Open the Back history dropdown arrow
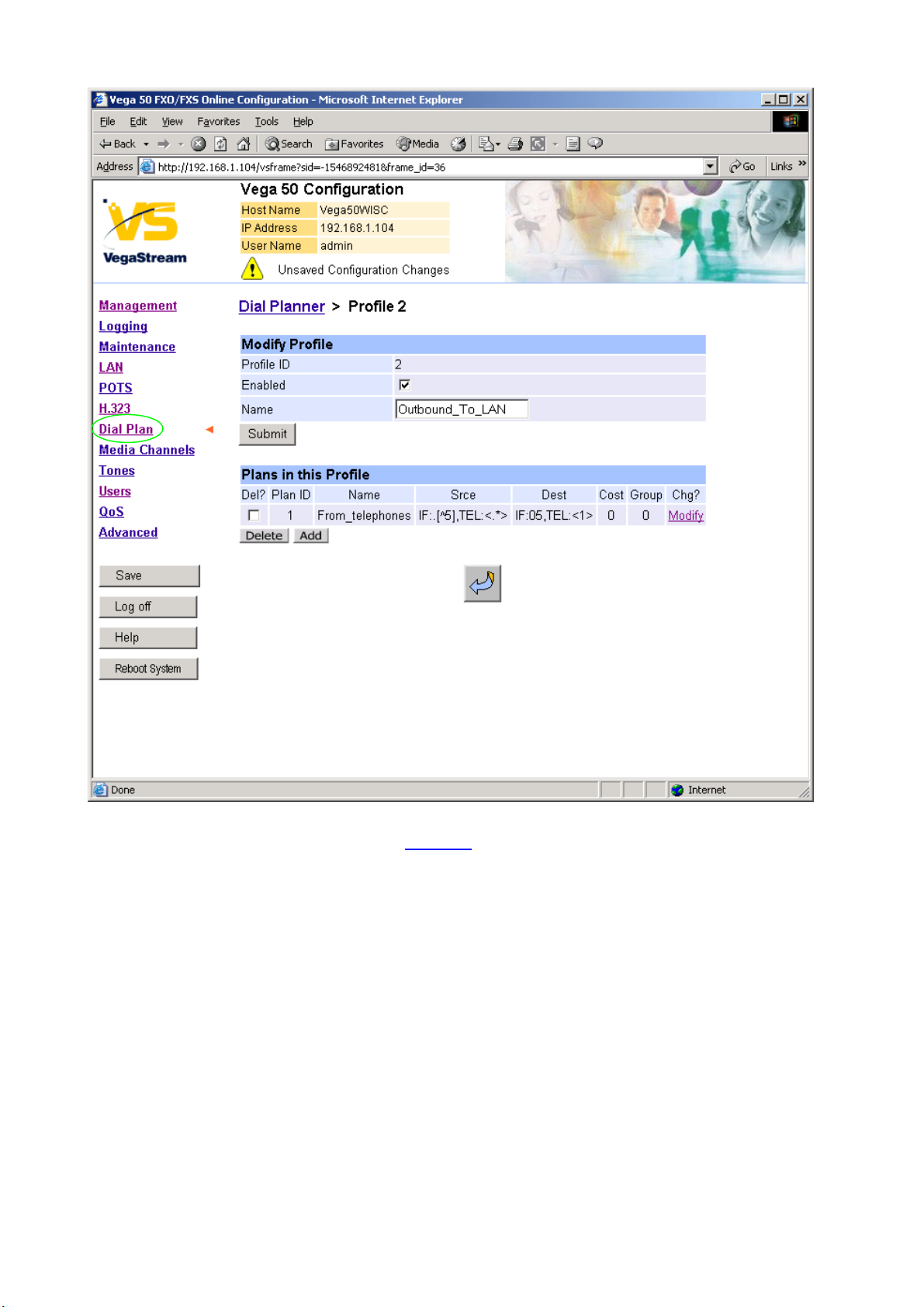924x1307 pixels. pyautogui.click(x=146, y=143)
